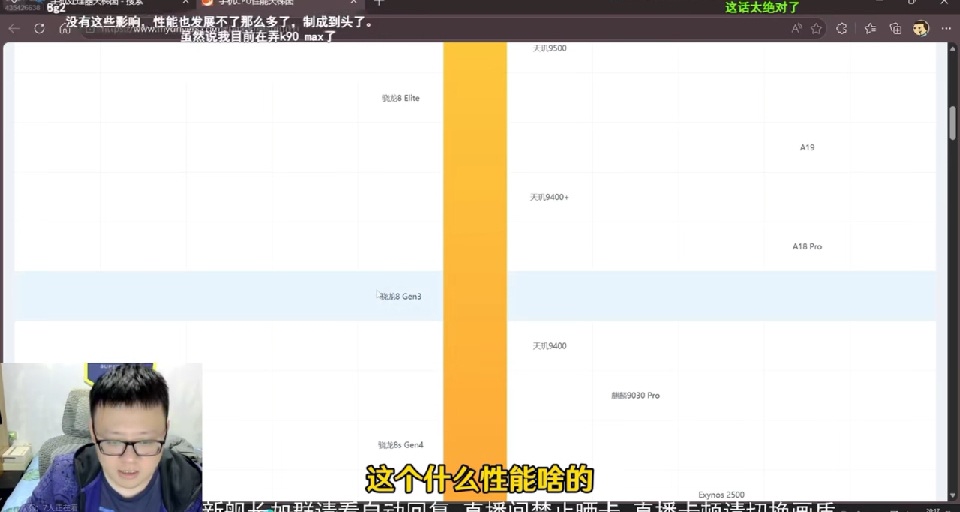Select the 麒麟9030 Pro chip label

(636, 396)
